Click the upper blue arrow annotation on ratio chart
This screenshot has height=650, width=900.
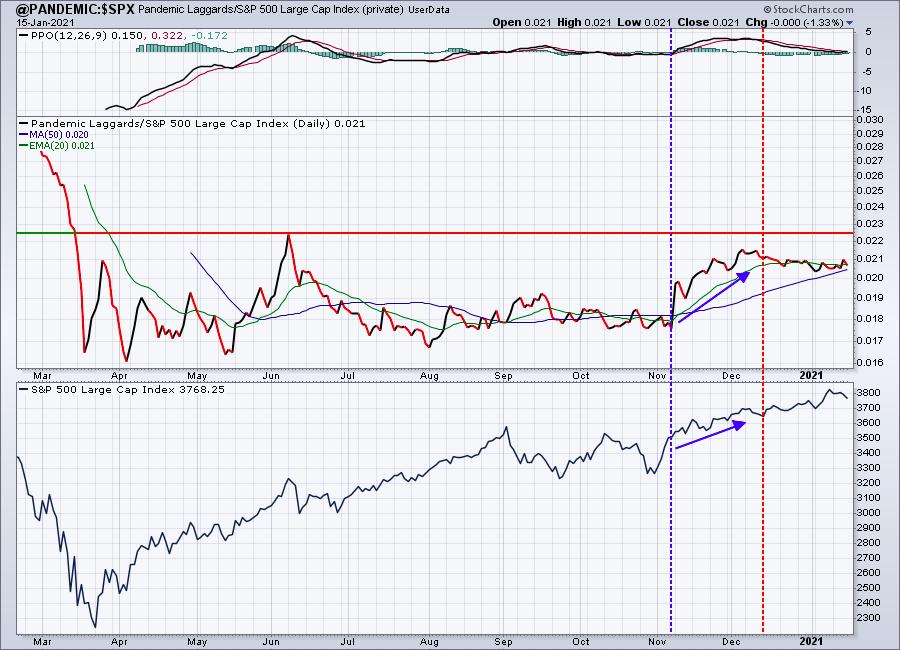pyautogui.click(x=713, y=296)
